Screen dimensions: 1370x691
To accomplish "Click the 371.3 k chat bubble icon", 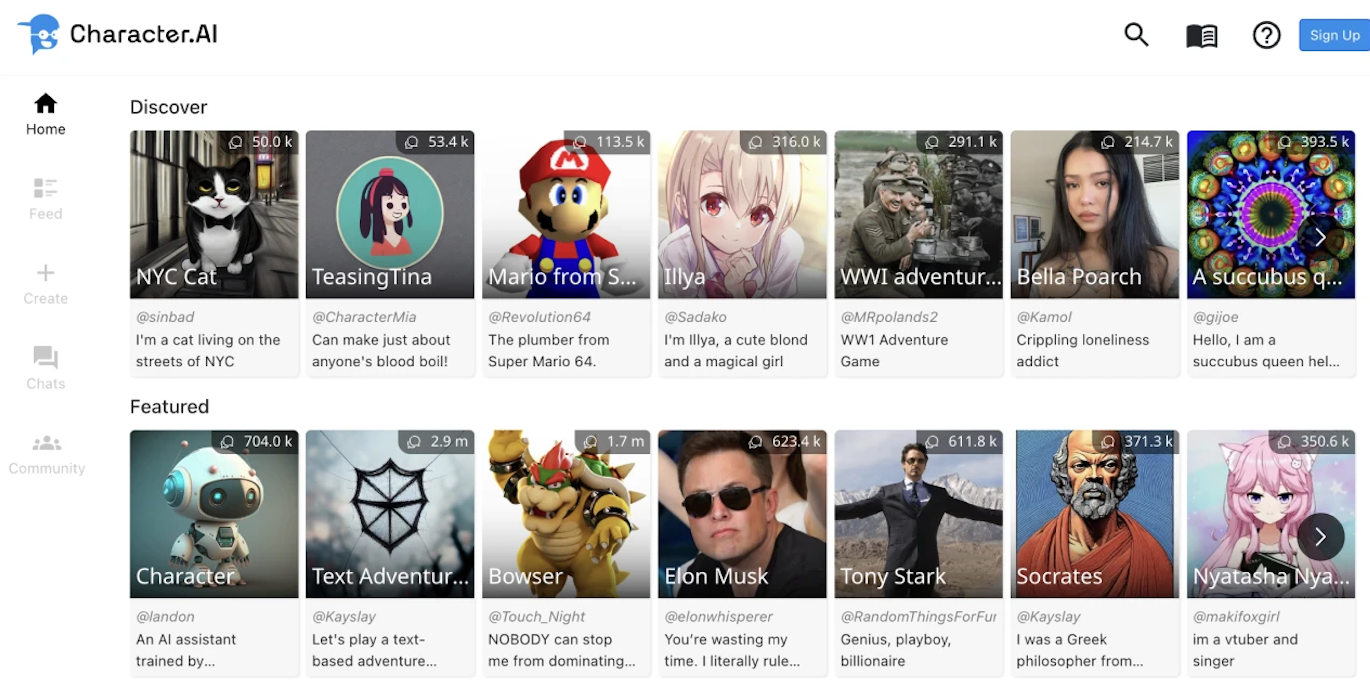I will click(x=1107, y=441).
